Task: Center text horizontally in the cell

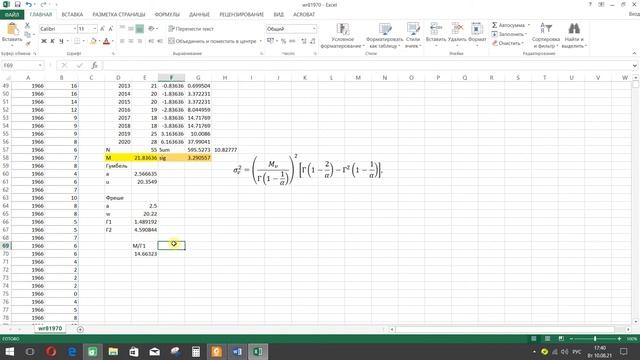Action: click(x=131, y=41)
